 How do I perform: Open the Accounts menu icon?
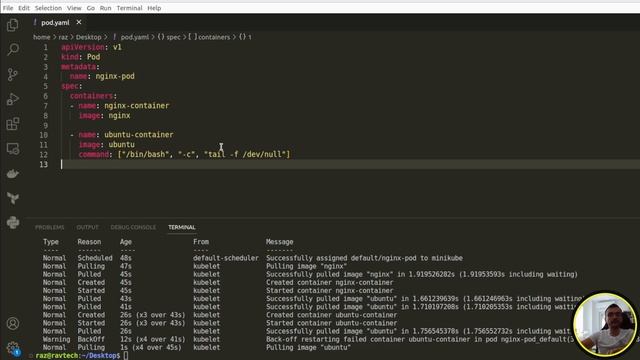coord(13,323)
